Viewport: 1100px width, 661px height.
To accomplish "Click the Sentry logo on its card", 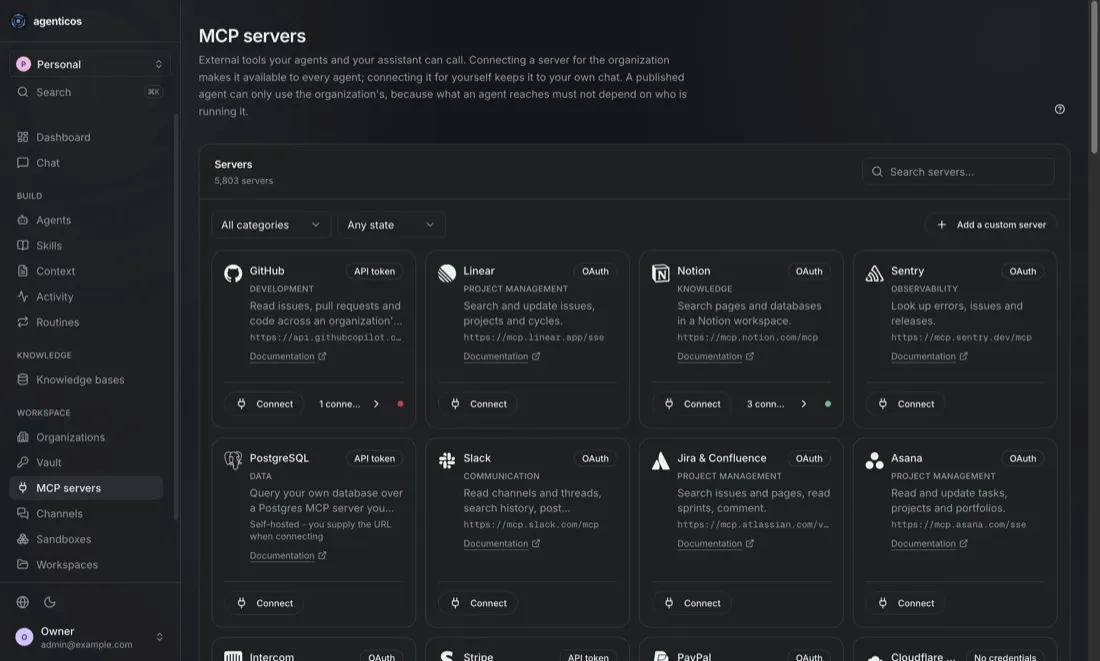I will coord(874,273).
